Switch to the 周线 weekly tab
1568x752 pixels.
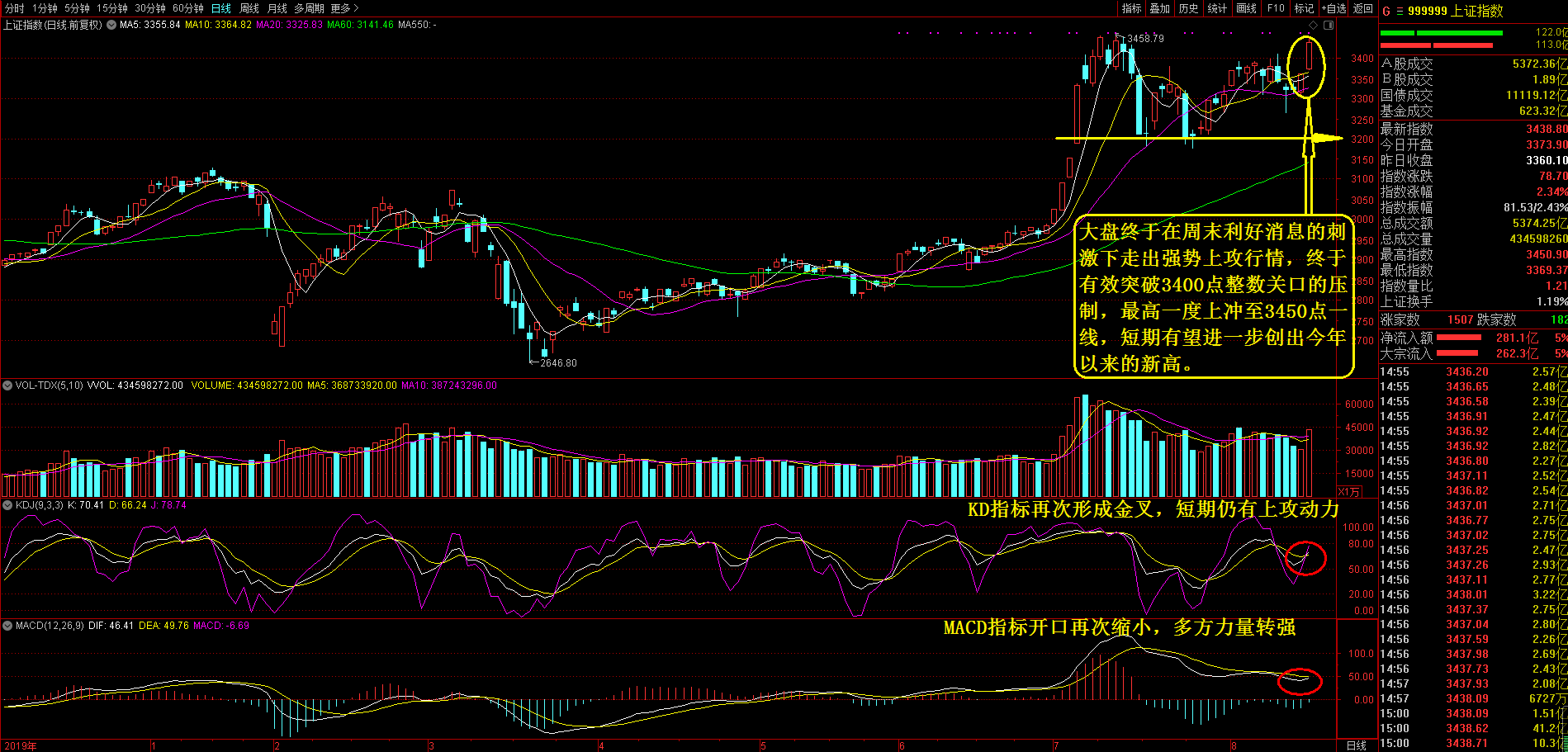point(249,8)
